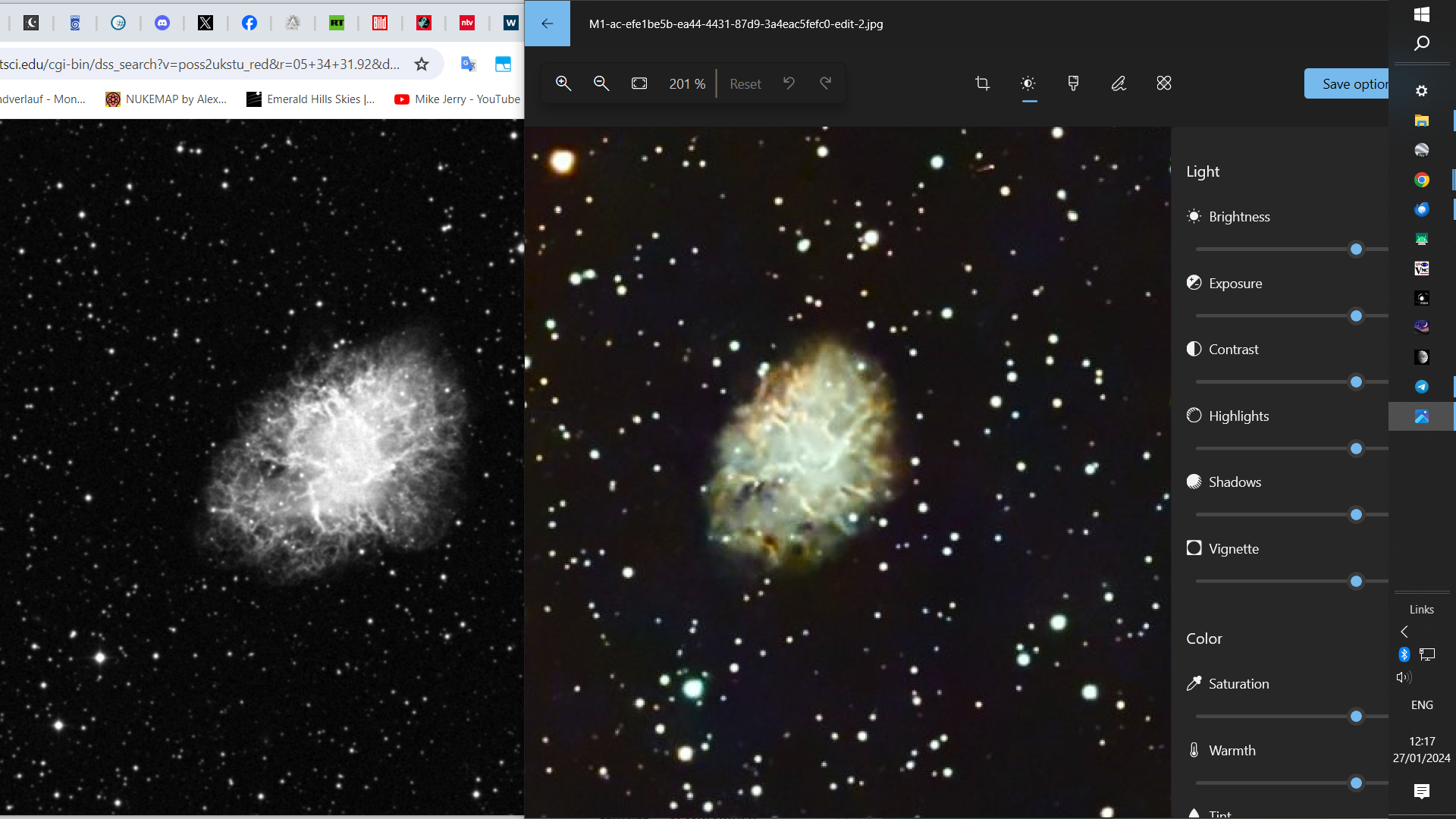Open the Filter tool
Image resolution: width=1456 pixels, height=819 pixels.
pyautogui.click(x=1073, y=83)
